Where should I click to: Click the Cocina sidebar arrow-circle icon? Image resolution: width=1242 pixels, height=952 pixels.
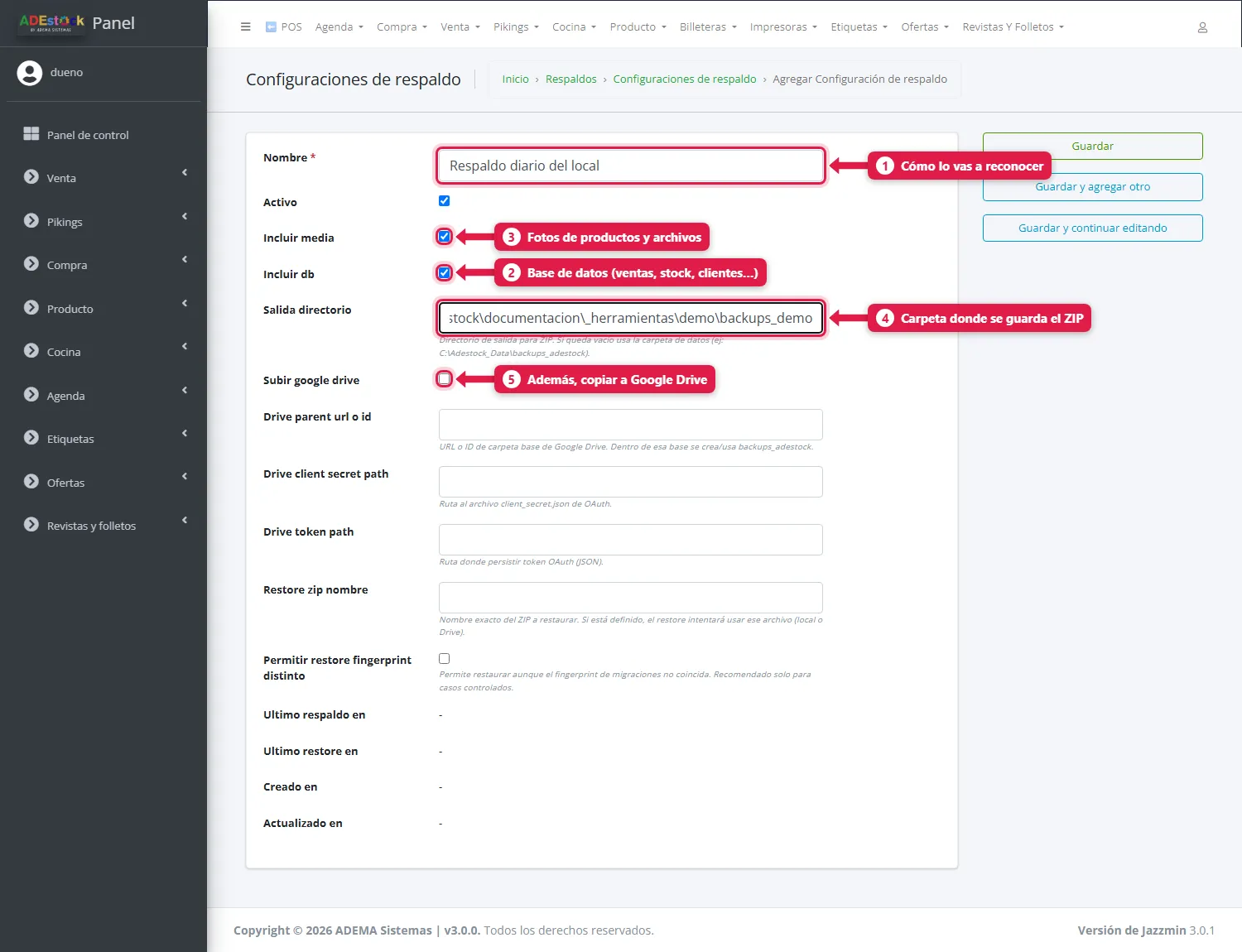click(31, 351)
